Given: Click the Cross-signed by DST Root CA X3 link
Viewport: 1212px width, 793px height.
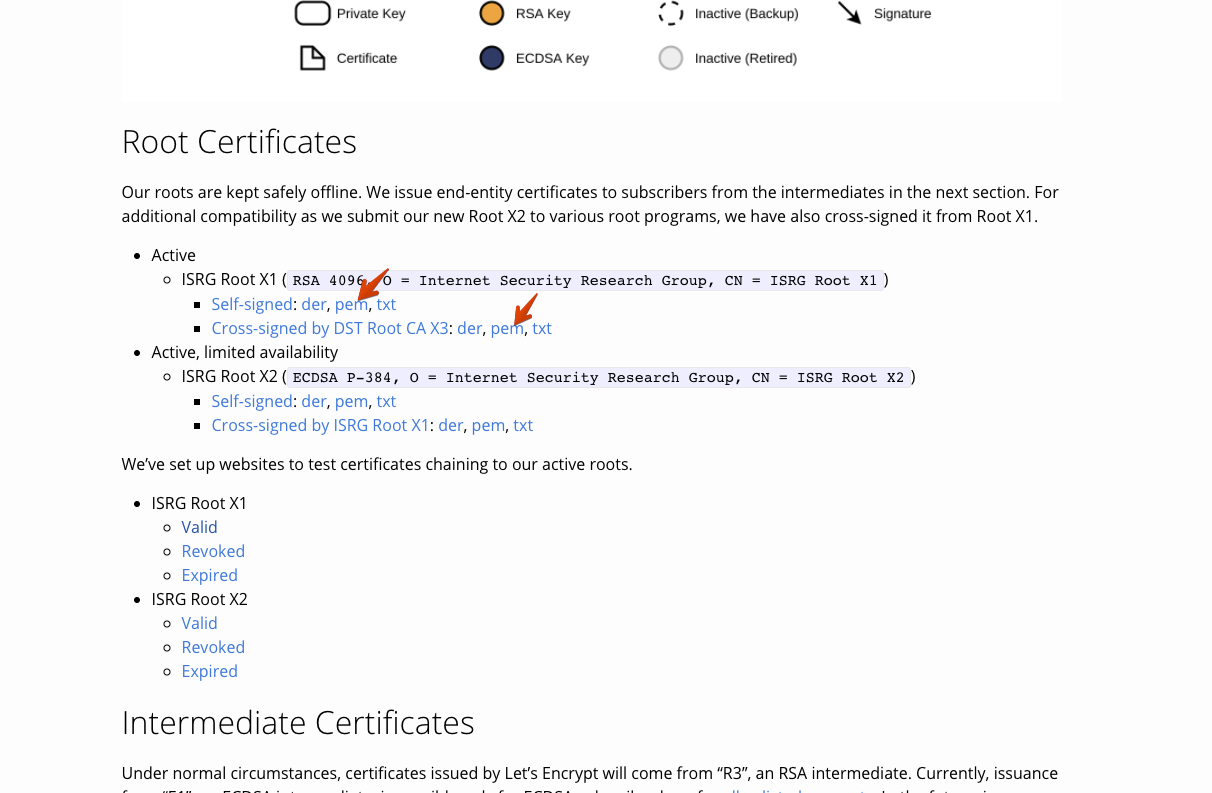Looking at the screenshot, I should pos(330,328).
